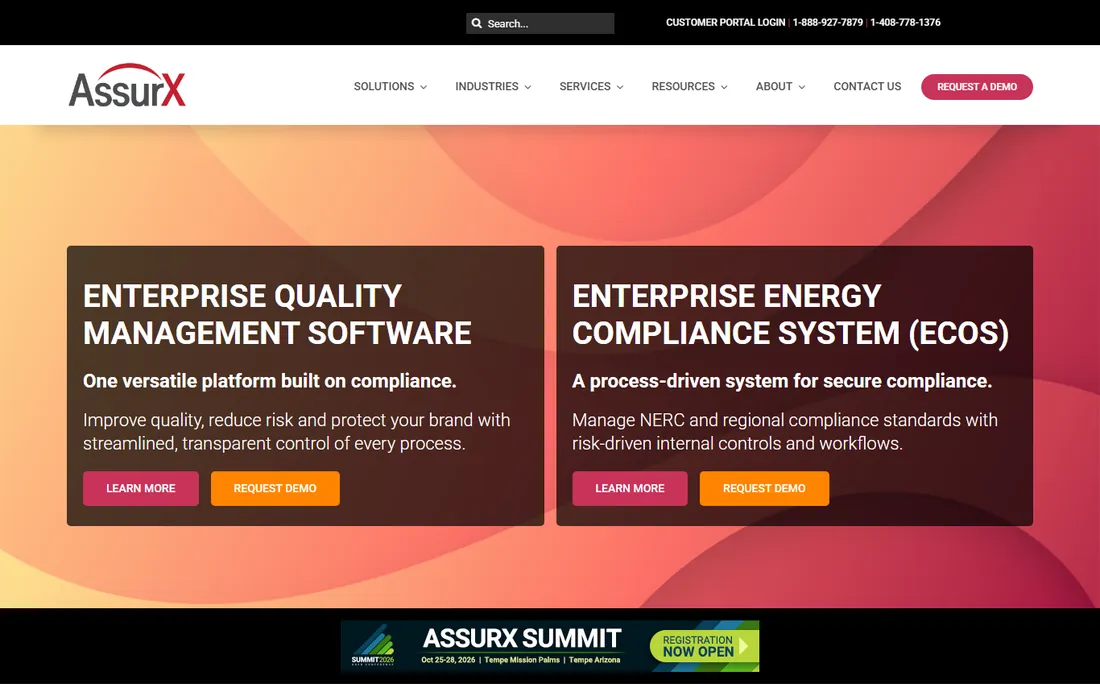Open the AssurX Summit banner title

(x=522, y=638)
